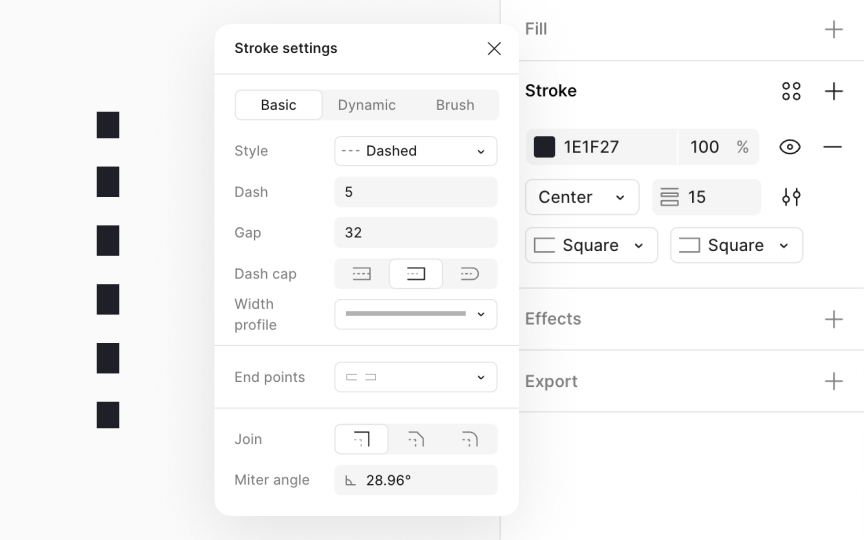
Task: Open the End points dropdown
Action: (415, 377)
